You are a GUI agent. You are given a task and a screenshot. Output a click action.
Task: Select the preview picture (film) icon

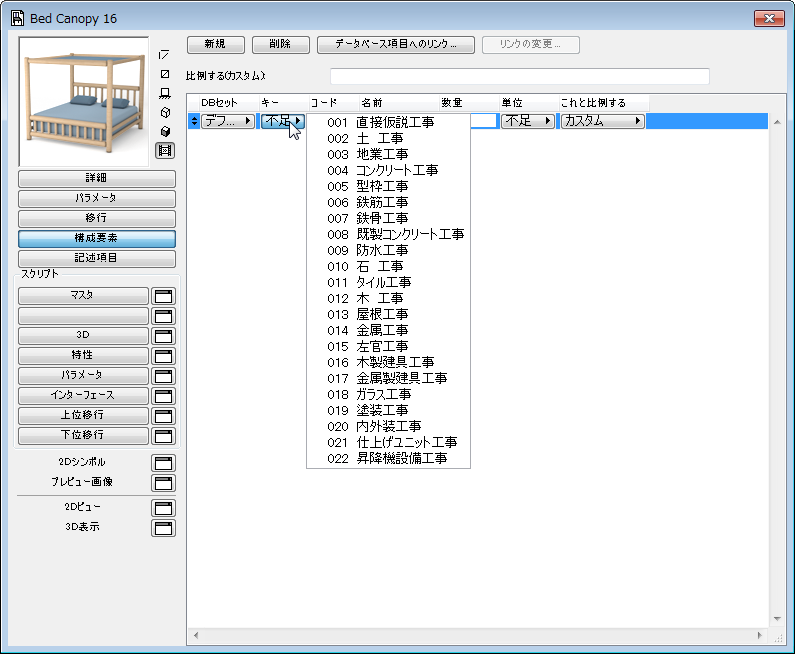[x=165, y=151]
